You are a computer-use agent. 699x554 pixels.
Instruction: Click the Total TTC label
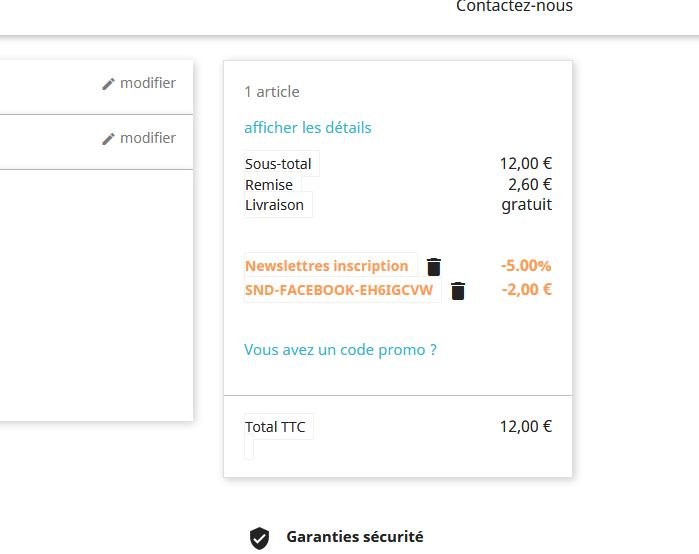(x=275, y=427)
